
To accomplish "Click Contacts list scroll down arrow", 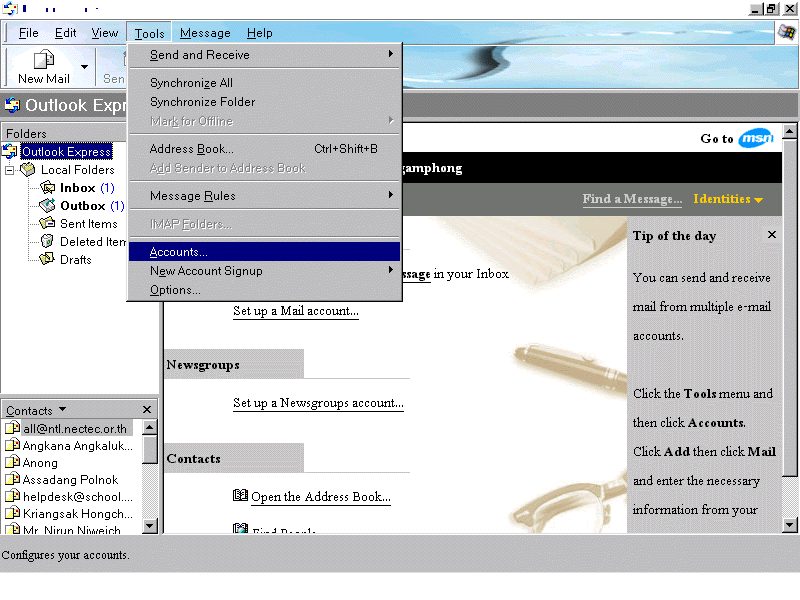I will tap(149, 526).
